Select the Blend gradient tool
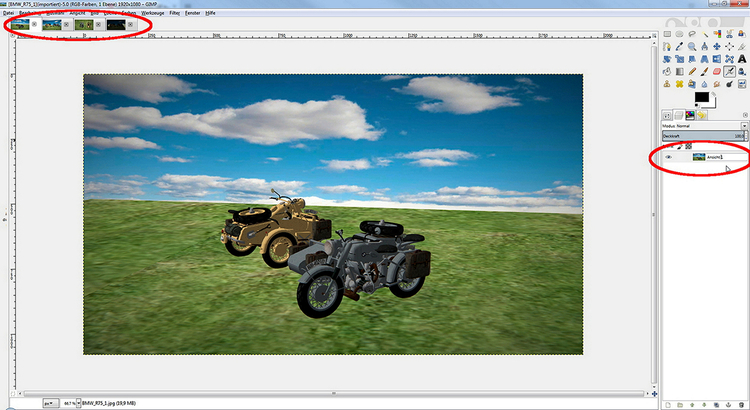 (679, 71)
